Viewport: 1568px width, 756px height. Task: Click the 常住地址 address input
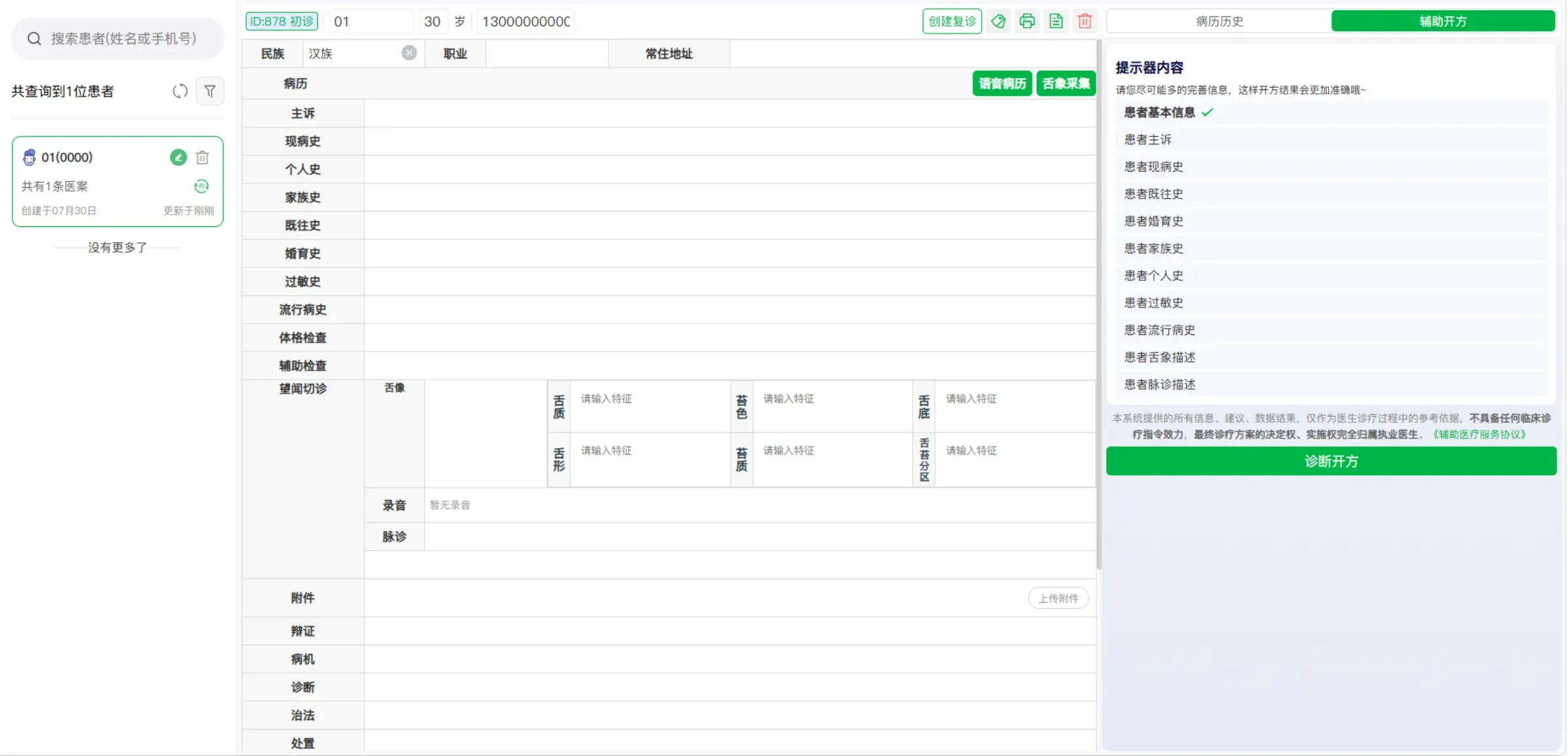point(912,54)
